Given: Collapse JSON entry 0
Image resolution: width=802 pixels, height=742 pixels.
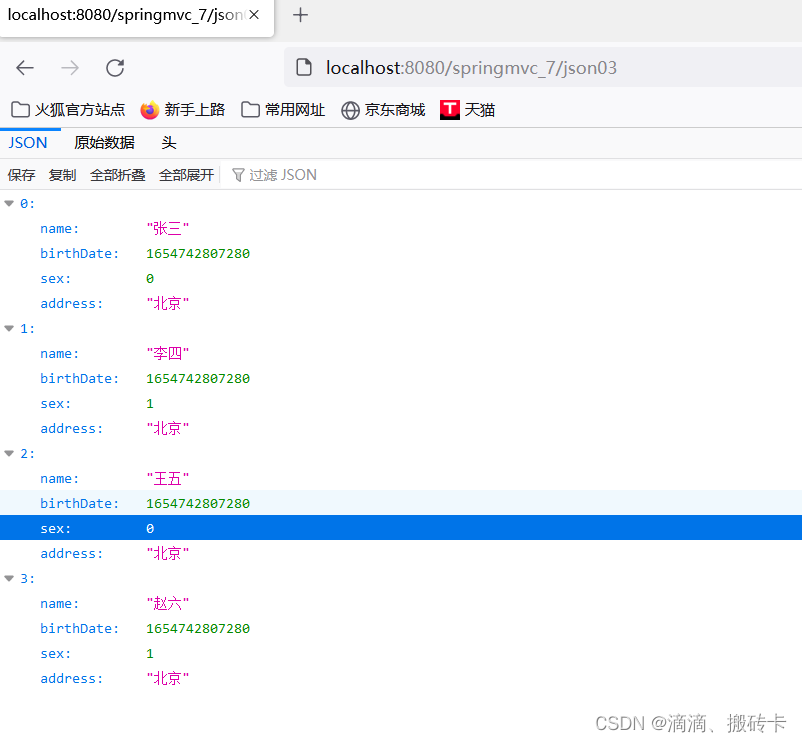Looking at the screenshot, I should click(9, 203).
